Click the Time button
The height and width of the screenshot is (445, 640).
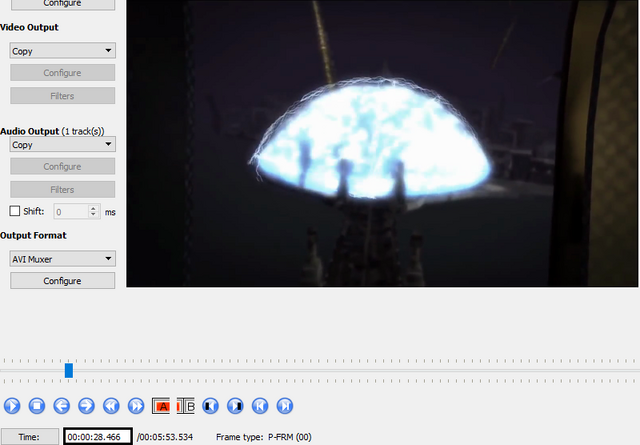click(29, 437)
